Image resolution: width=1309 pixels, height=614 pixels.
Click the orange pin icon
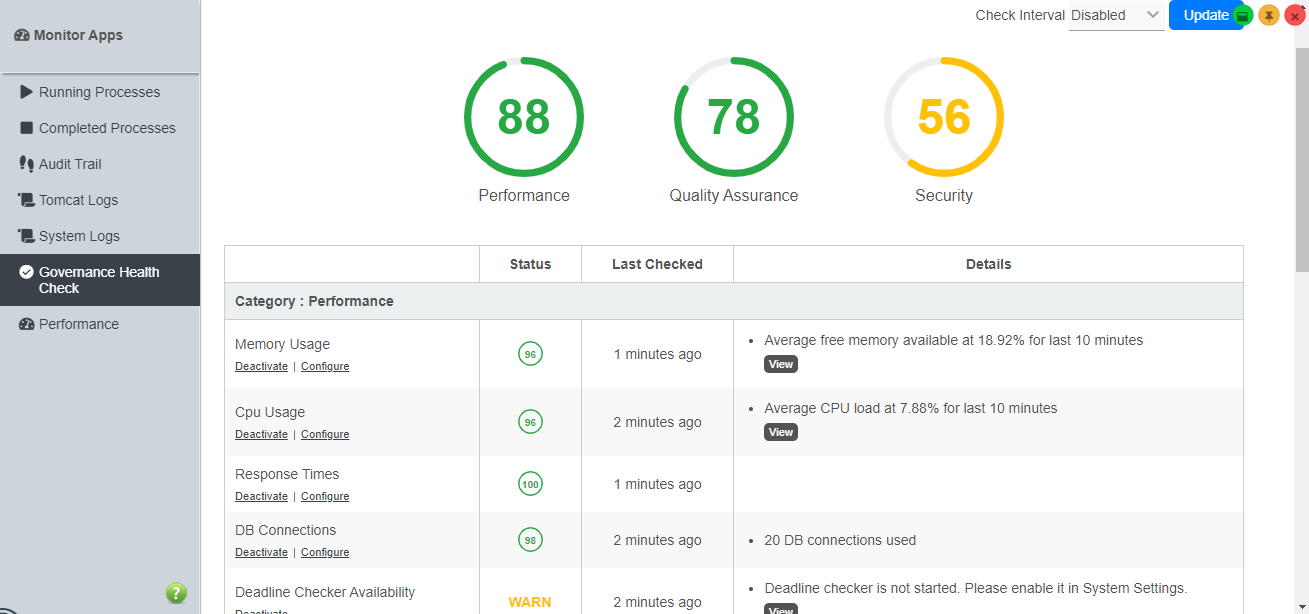pyautogui.click(x=1269, y=16)
